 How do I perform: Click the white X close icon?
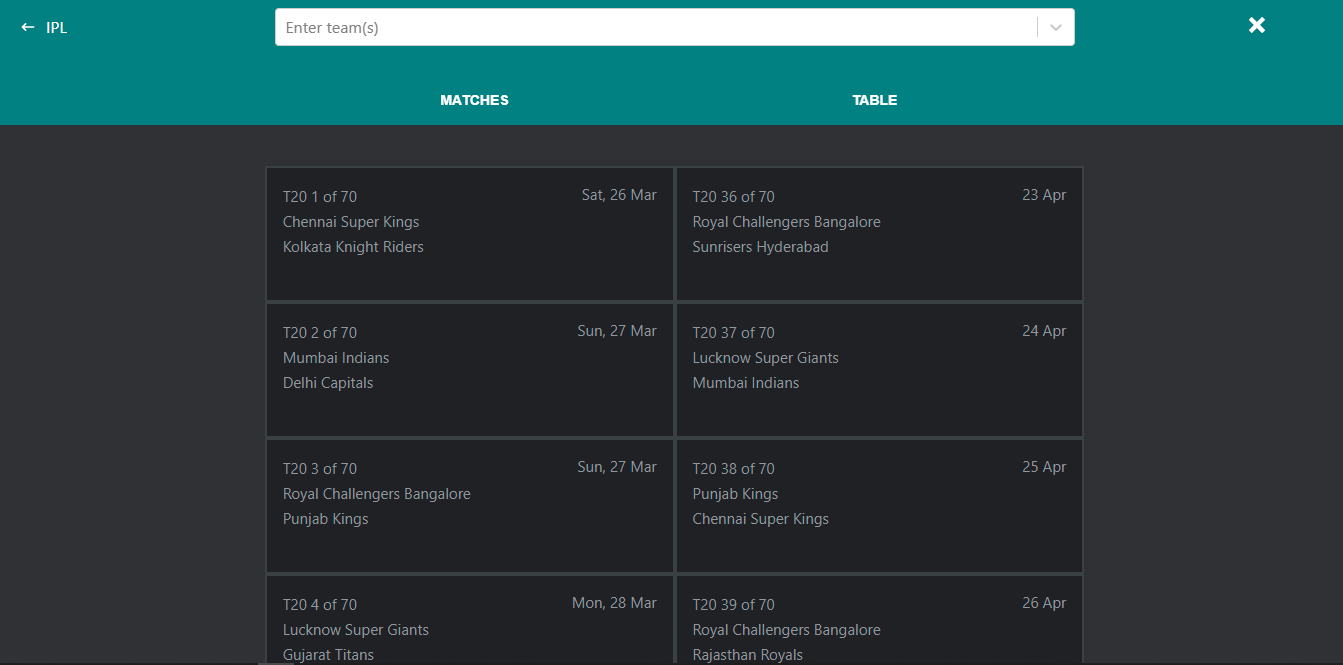[1256, 25]
